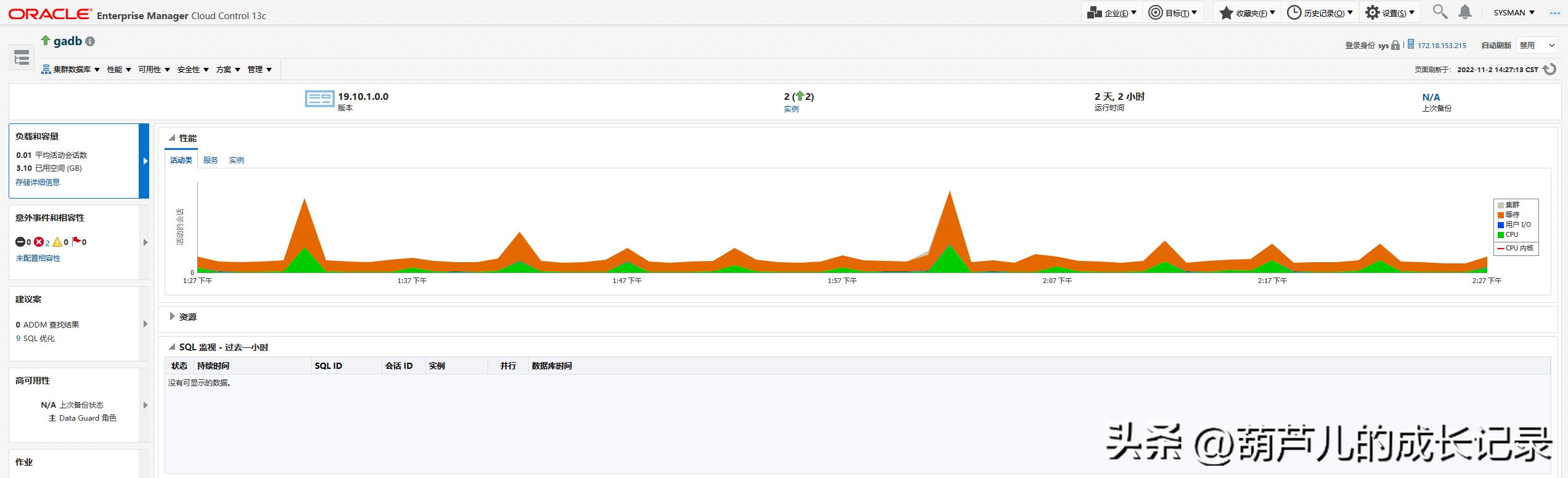Click the Cluster (集群) legend swatch
The width and height of the screenshot is (1568, 478).
pos(1501,205)
